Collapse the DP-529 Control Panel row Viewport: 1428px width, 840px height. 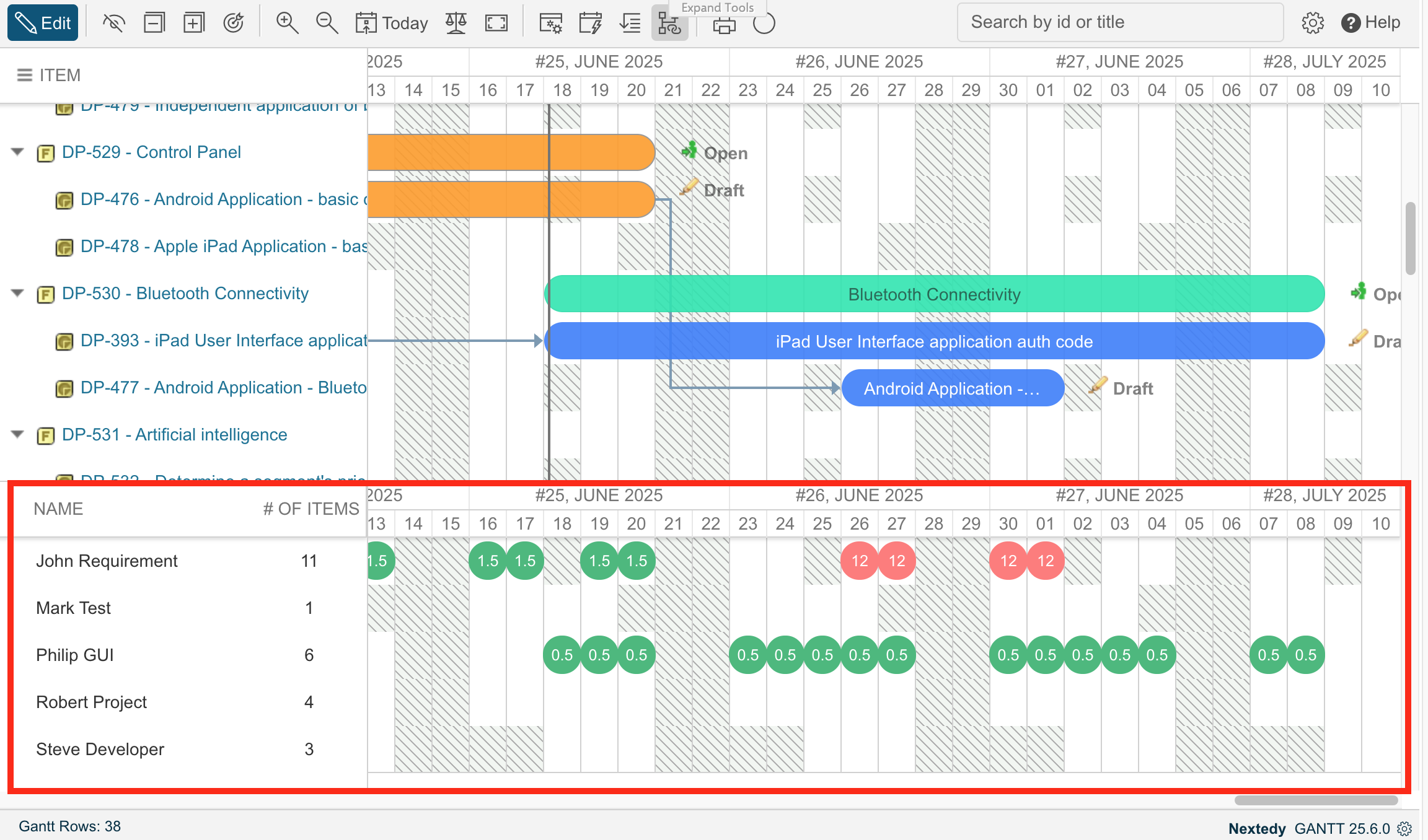pos(18,152)
